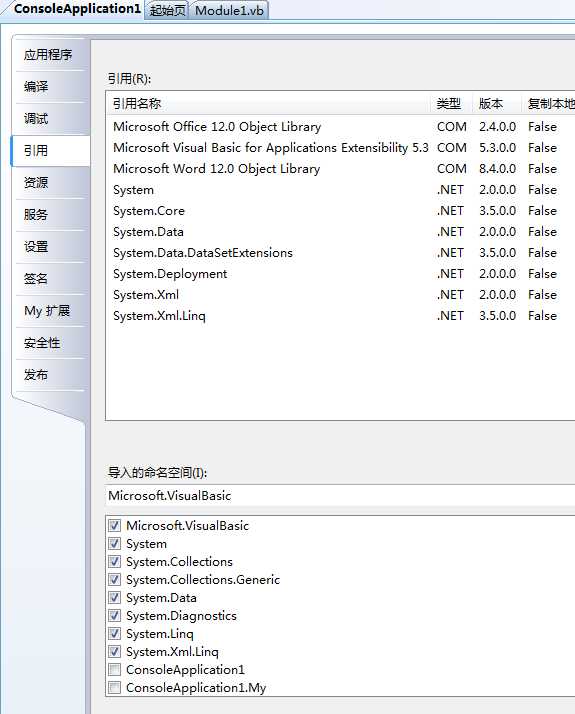Select Microsoft Word 12.0 Object Library reference

(x=341, y=168)
